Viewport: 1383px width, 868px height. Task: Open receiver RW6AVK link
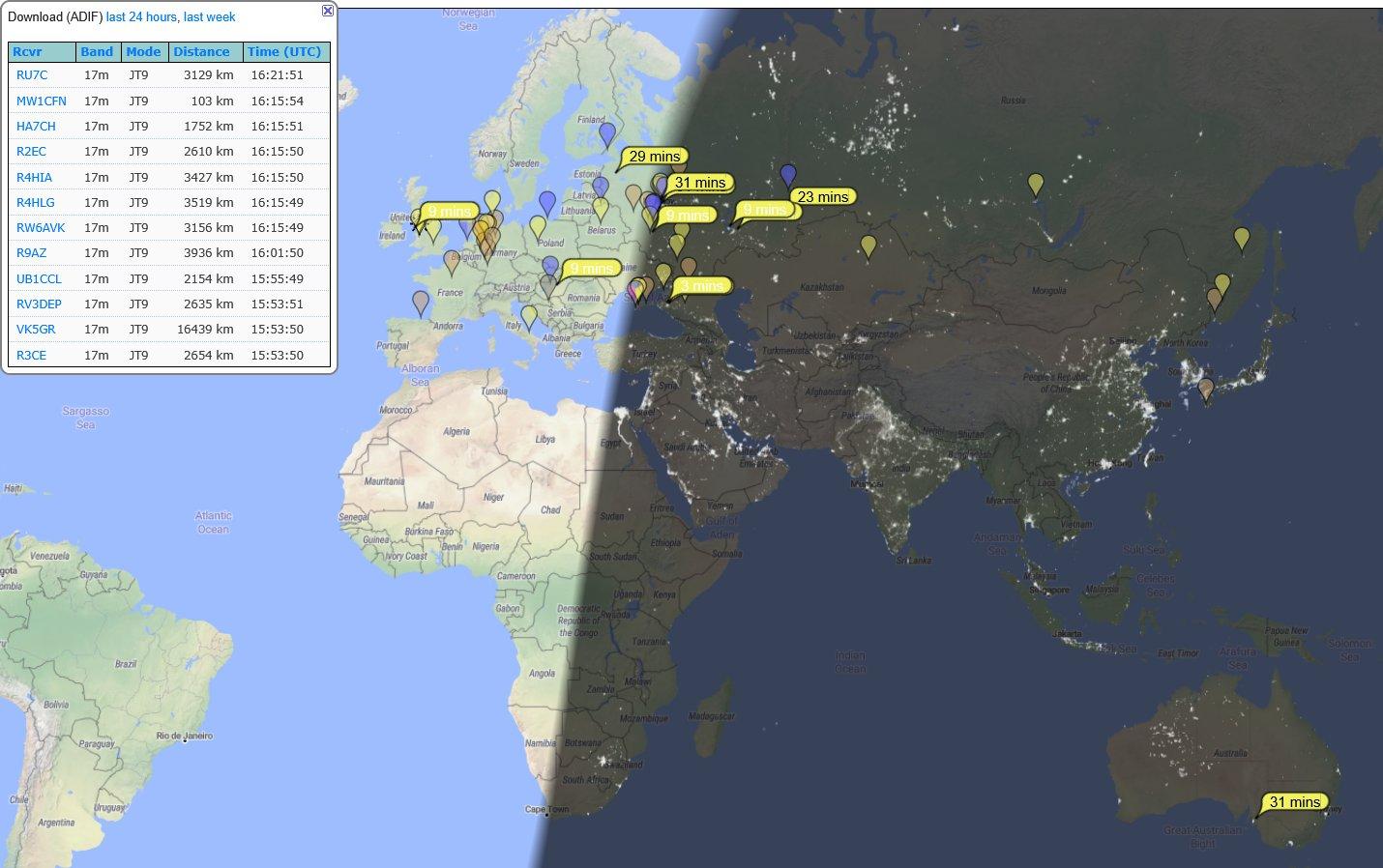(41, 228)
